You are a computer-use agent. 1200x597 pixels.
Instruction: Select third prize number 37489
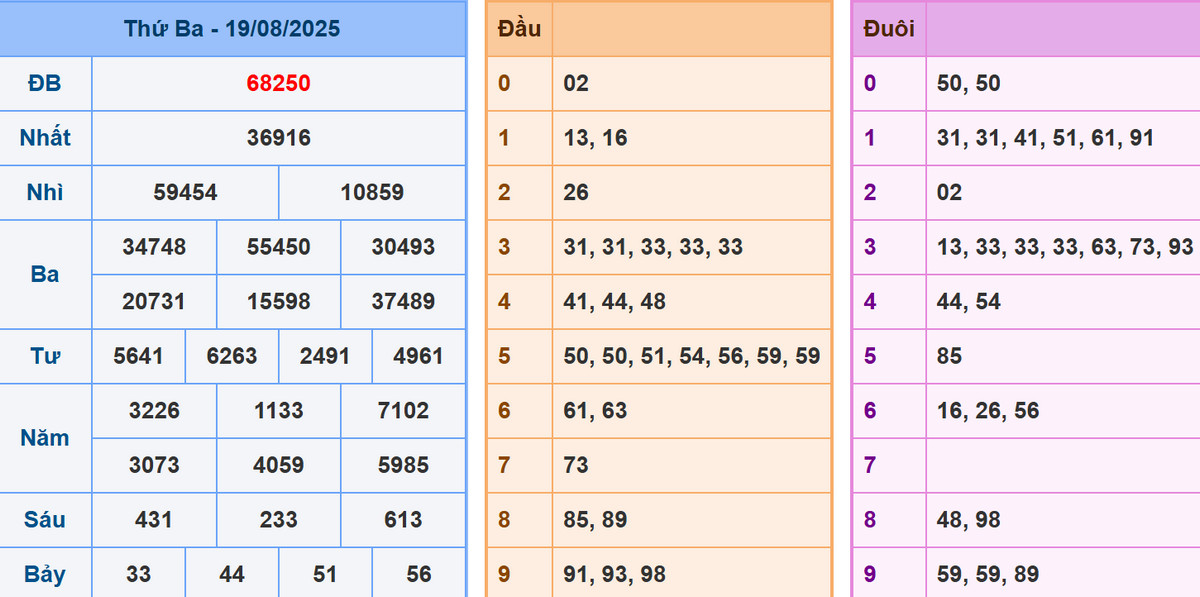403,301
